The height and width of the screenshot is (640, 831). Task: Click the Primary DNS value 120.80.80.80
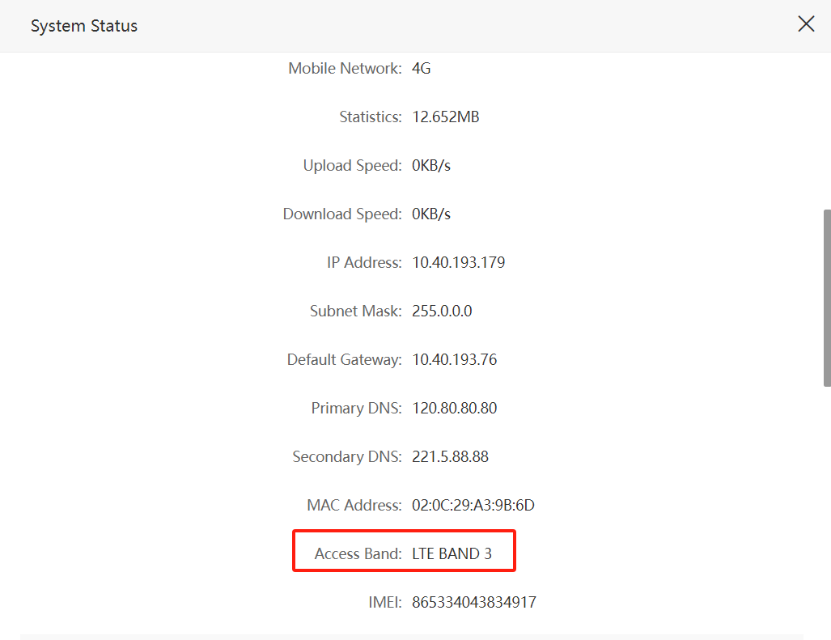click(x=454, y=408)
